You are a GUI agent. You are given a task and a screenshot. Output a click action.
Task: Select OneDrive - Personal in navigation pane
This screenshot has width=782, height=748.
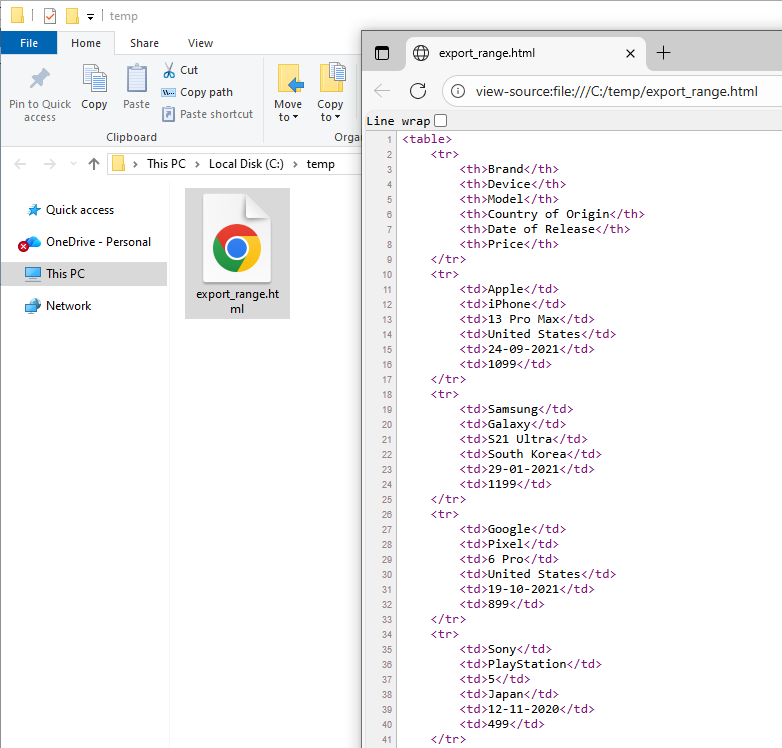click(98, 242)
